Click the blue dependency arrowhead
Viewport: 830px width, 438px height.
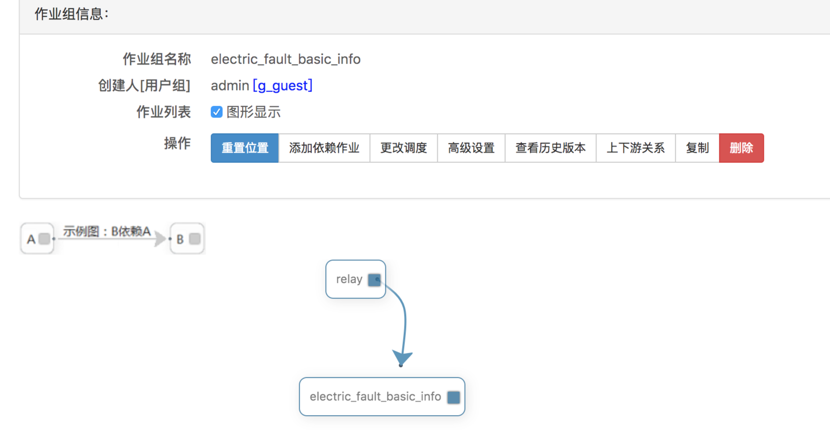point(402,357)
